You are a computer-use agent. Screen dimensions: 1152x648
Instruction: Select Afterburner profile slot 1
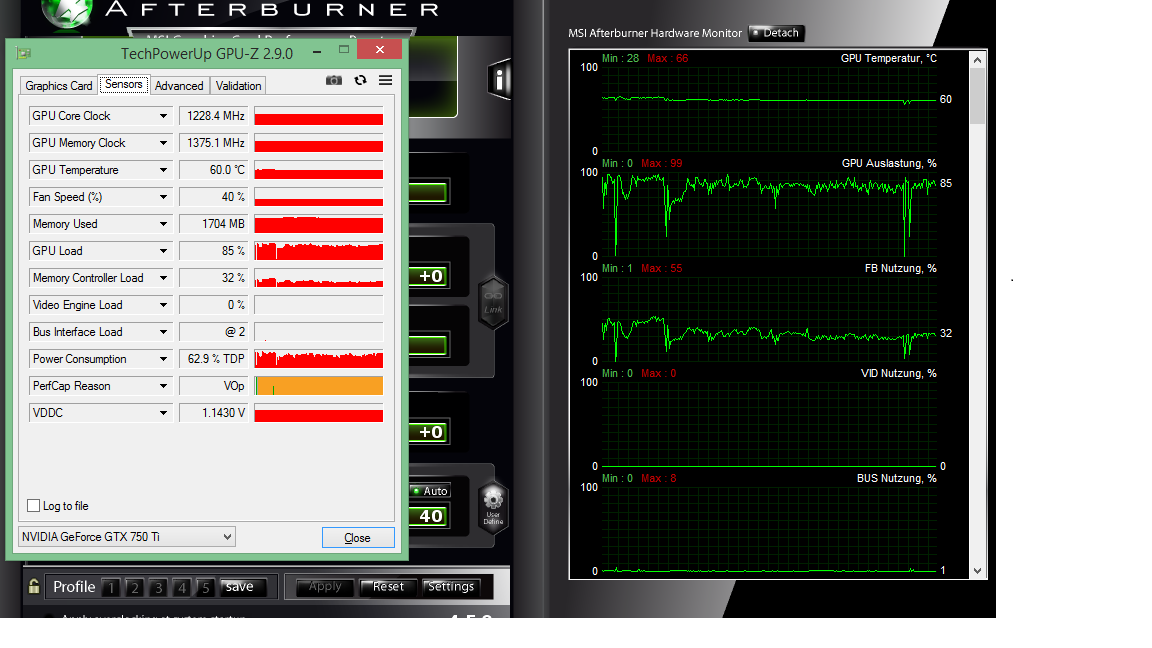pos(111,588)
